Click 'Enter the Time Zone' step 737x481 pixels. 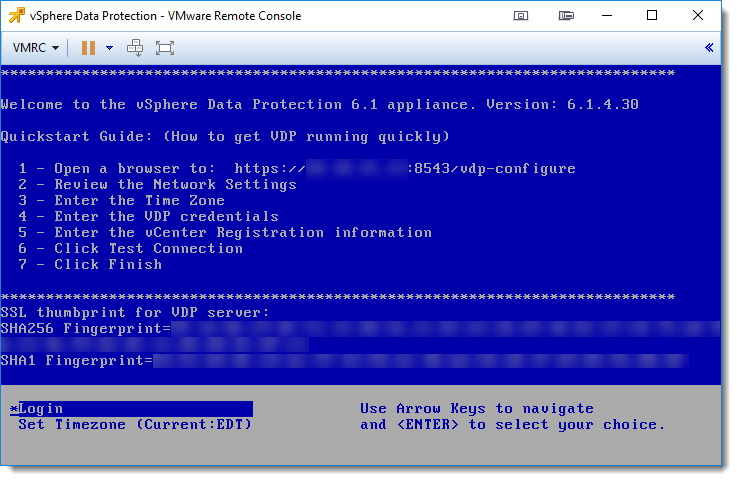[x=140, y=200]
